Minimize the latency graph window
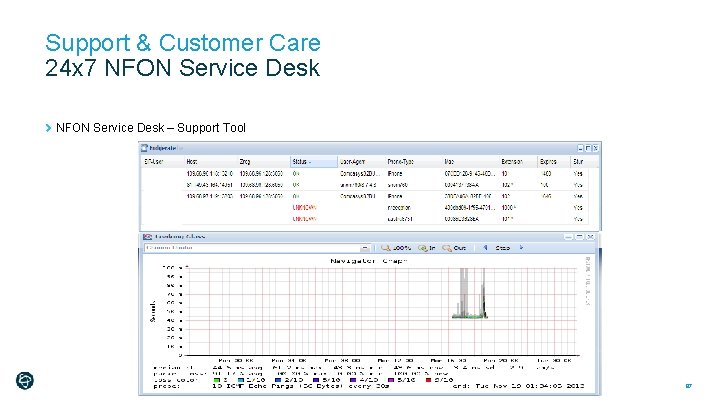This screenshot has height=405, width=720. 568,237
